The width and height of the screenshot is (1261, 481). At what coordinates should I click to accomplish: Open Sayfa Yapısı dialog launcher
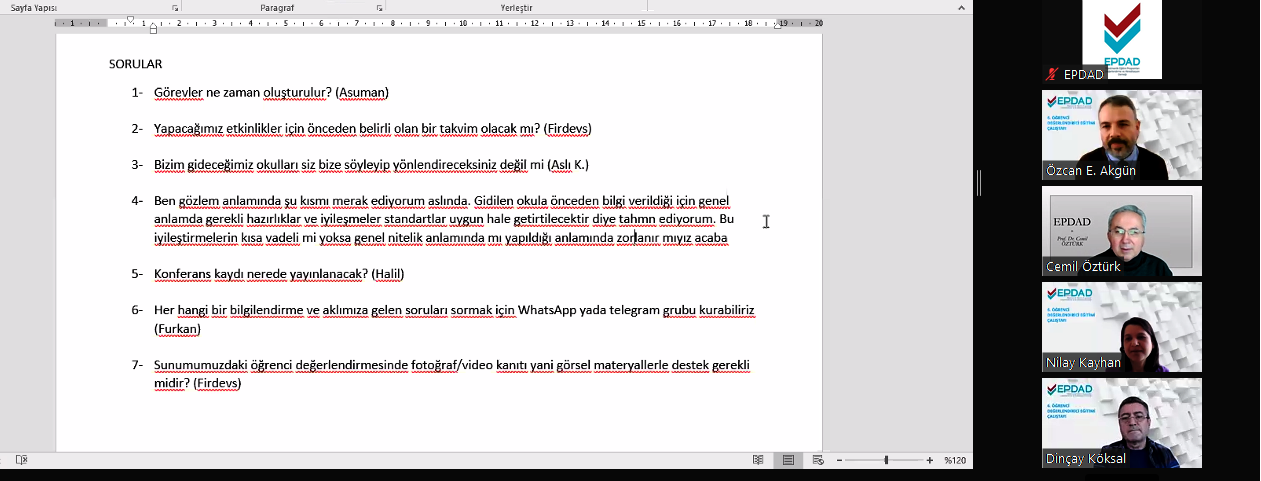[175, 8]
